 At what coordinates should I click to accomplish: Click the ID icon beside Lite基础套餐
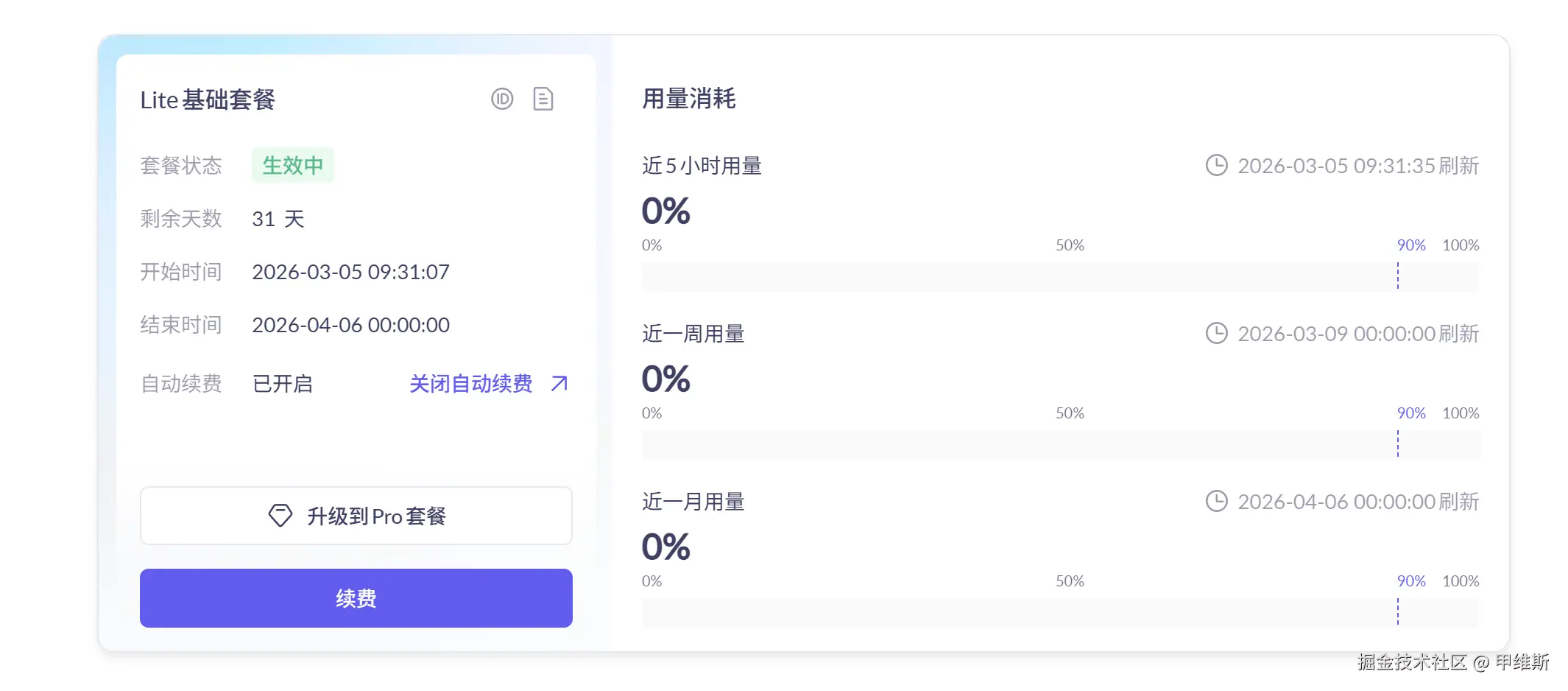point(502,99)
